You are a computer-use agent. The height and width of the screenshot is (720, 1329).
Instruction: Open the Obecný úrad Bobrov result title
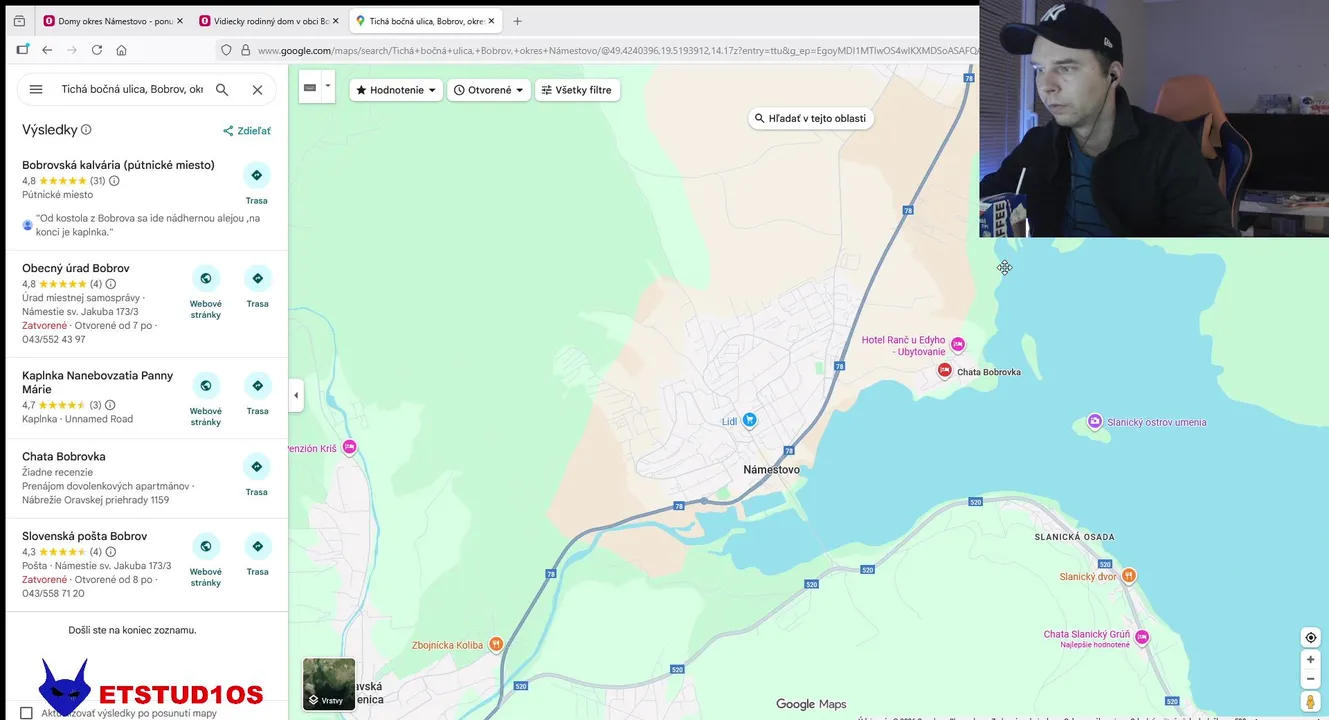click(76, 268)
